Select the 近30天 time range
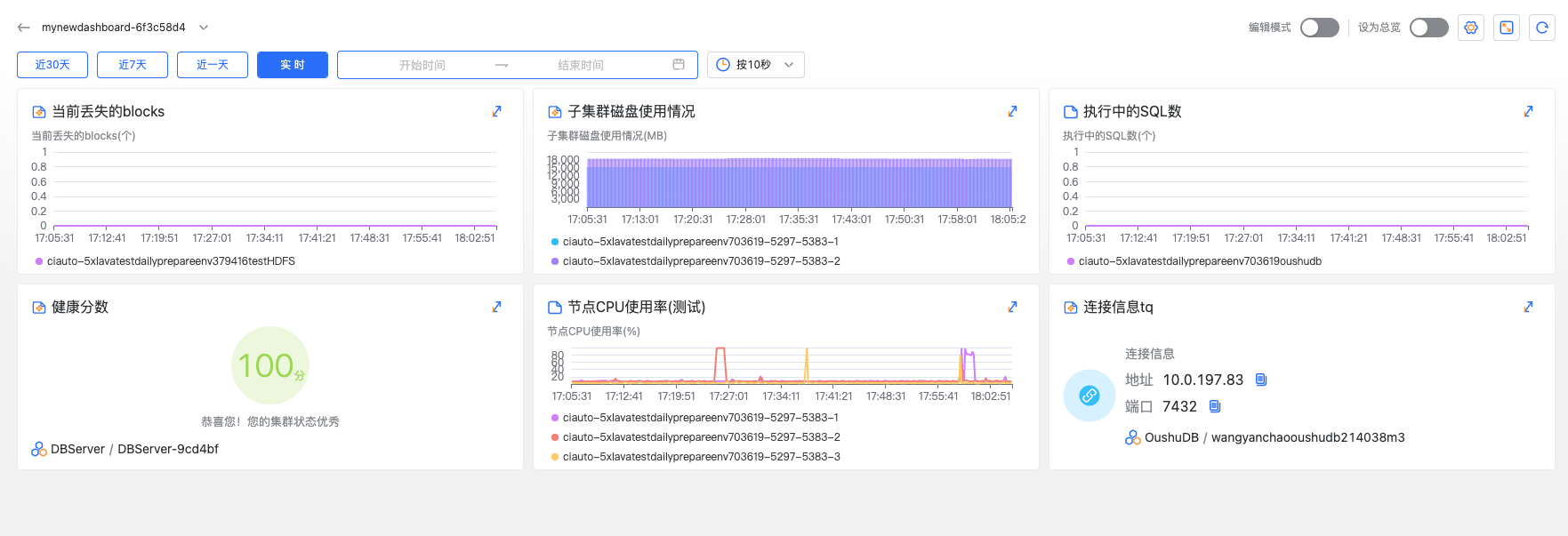 click(x=52, y=65)
